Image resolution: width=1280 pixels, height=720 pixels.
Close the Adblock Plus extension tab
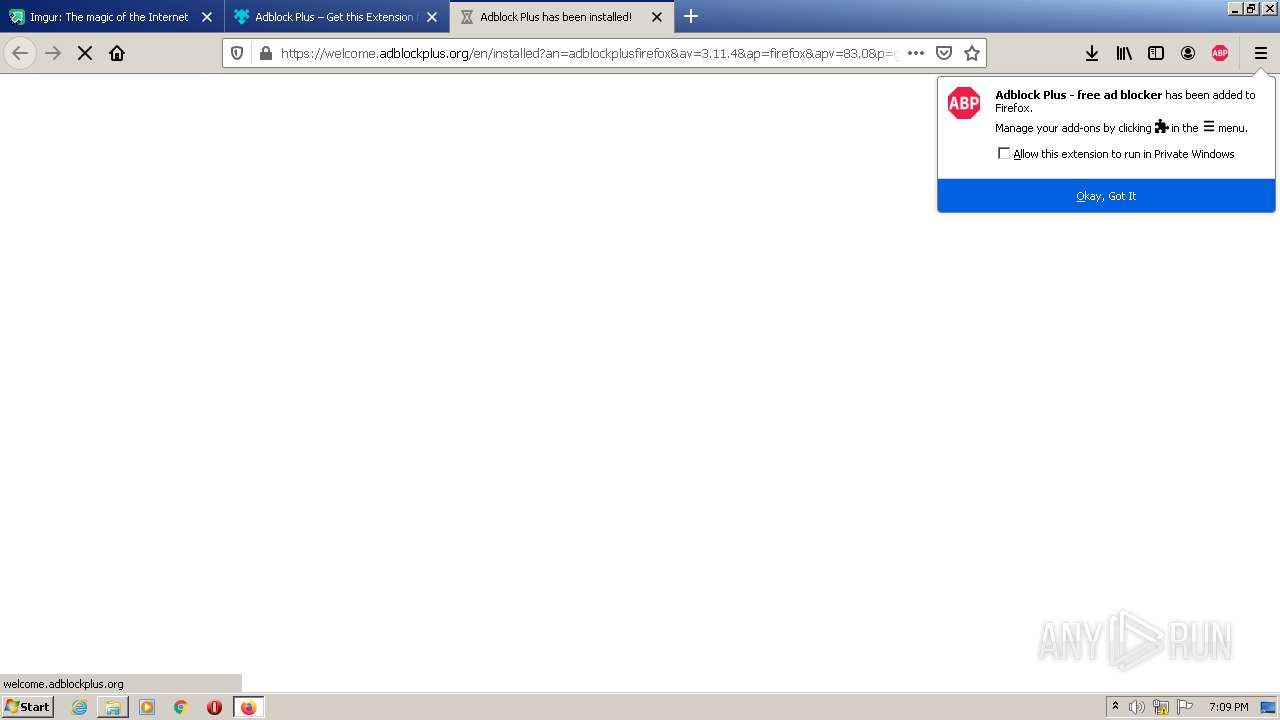pos(432,17)
